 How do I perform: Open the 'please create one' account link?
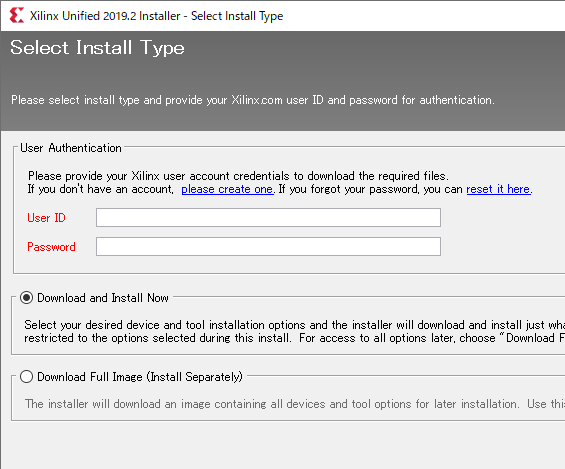[227, 189]
